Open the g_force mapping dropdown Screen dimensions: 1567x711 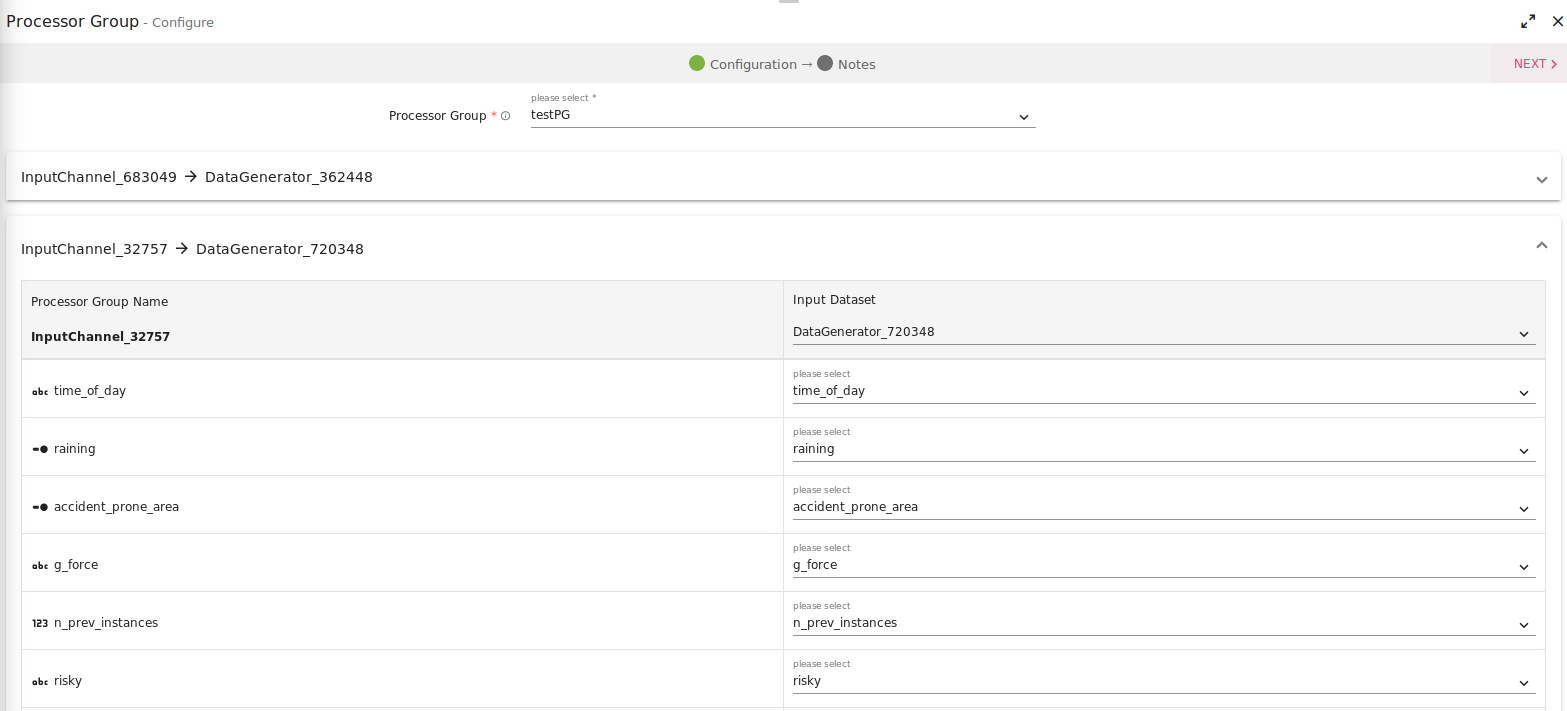1163,565
